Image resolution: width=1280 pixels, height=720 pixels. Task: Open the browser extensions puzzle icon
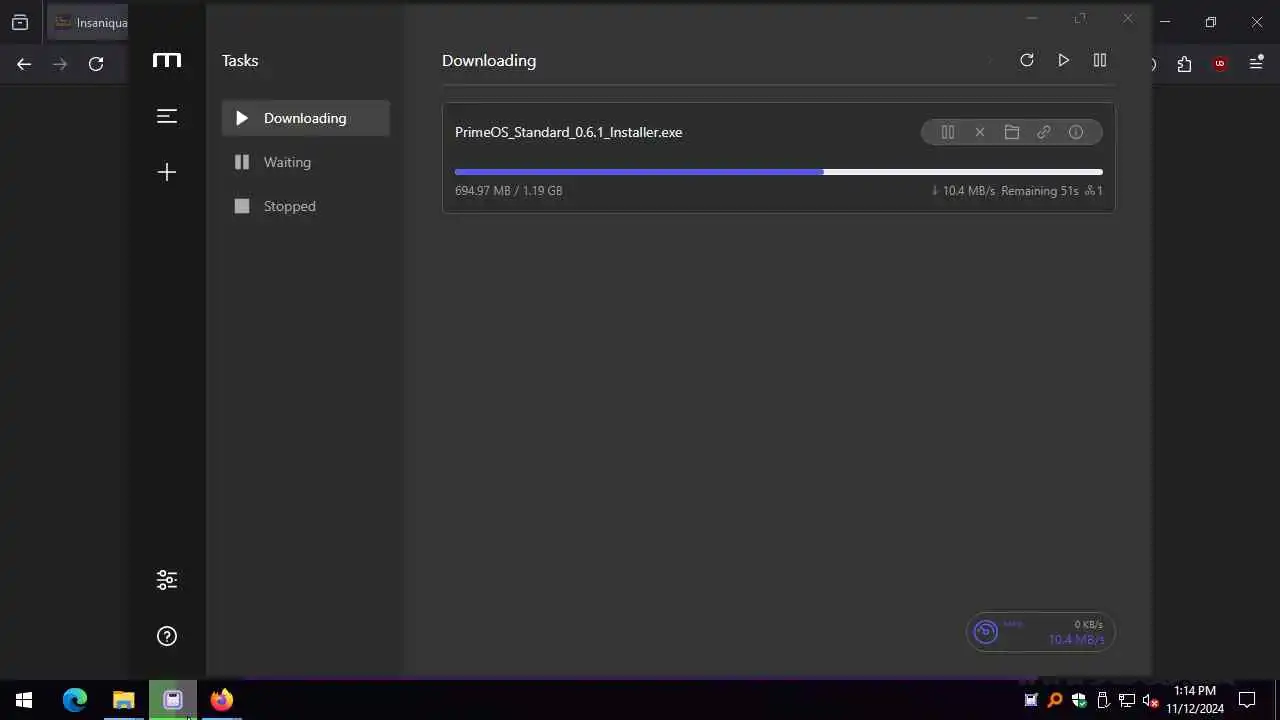1184,64
